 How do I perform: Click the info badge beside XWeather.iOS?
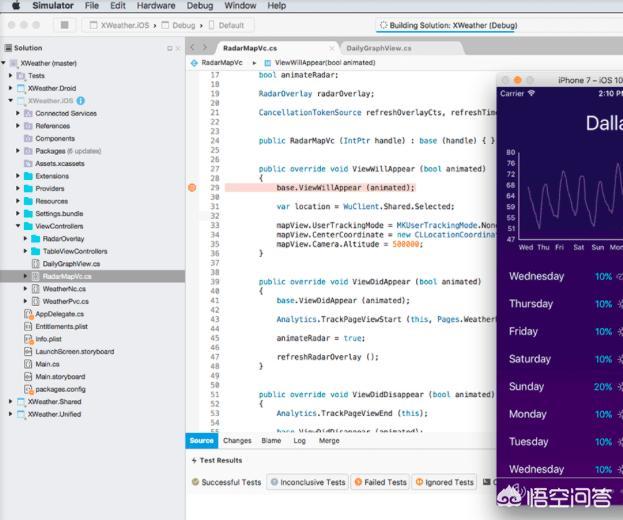click(81, 101)
